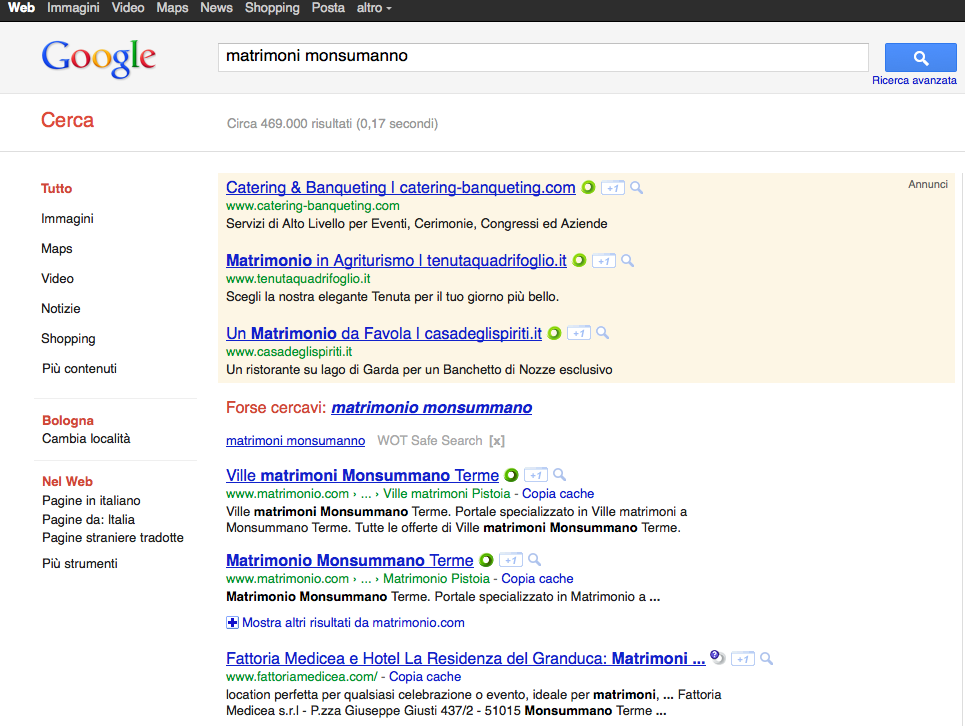Open Video in the top navigation bar

(x=128, y=8)
